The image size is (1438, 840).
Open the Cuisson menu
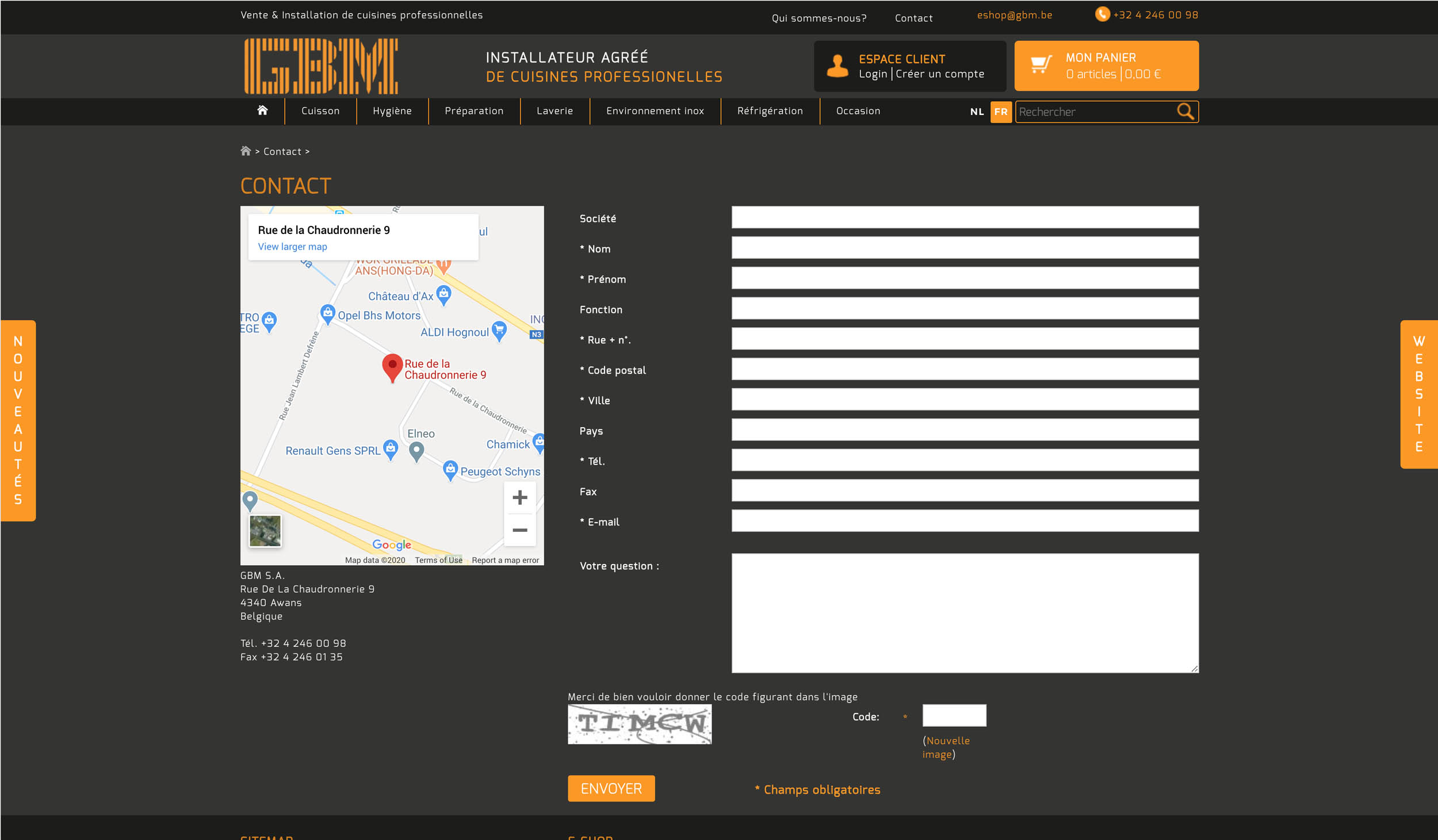[320, 111]
